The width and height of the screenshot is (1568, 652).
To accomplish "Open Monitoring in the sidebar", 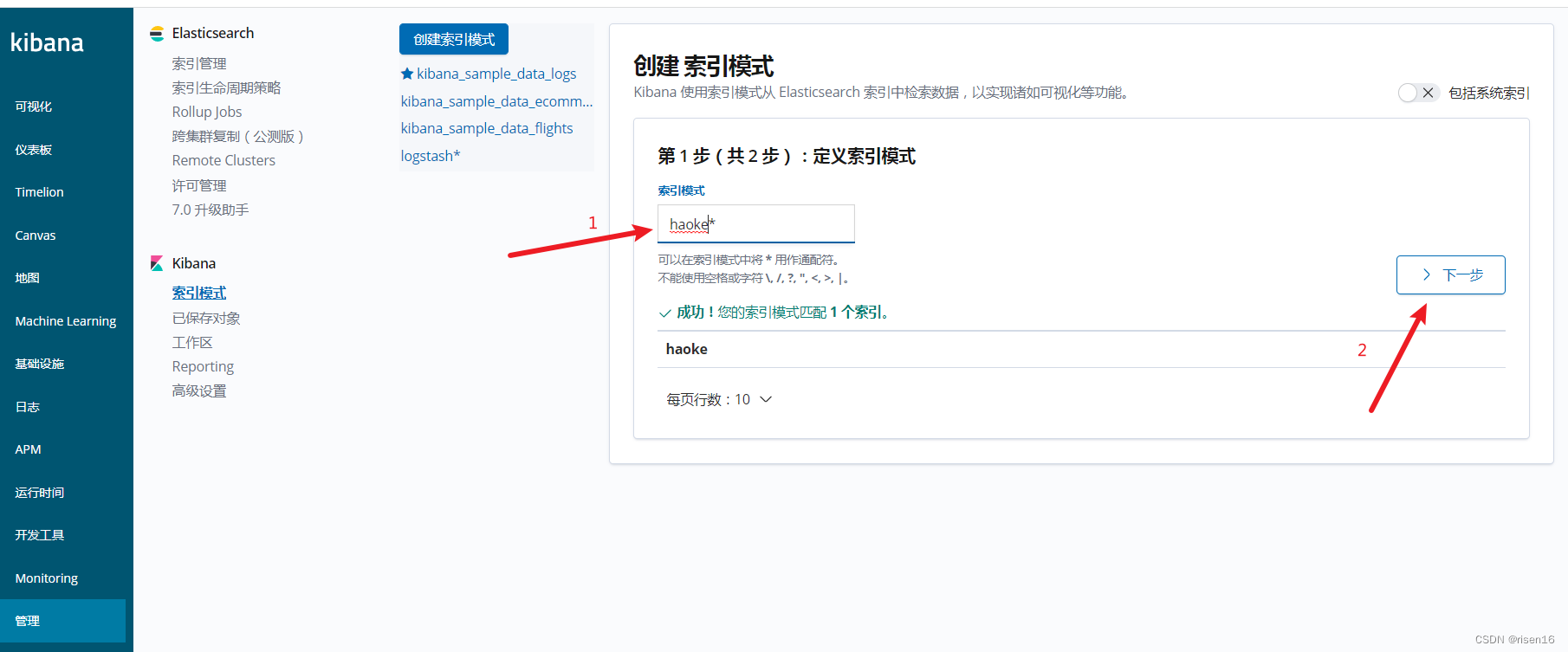I will 47,578.
